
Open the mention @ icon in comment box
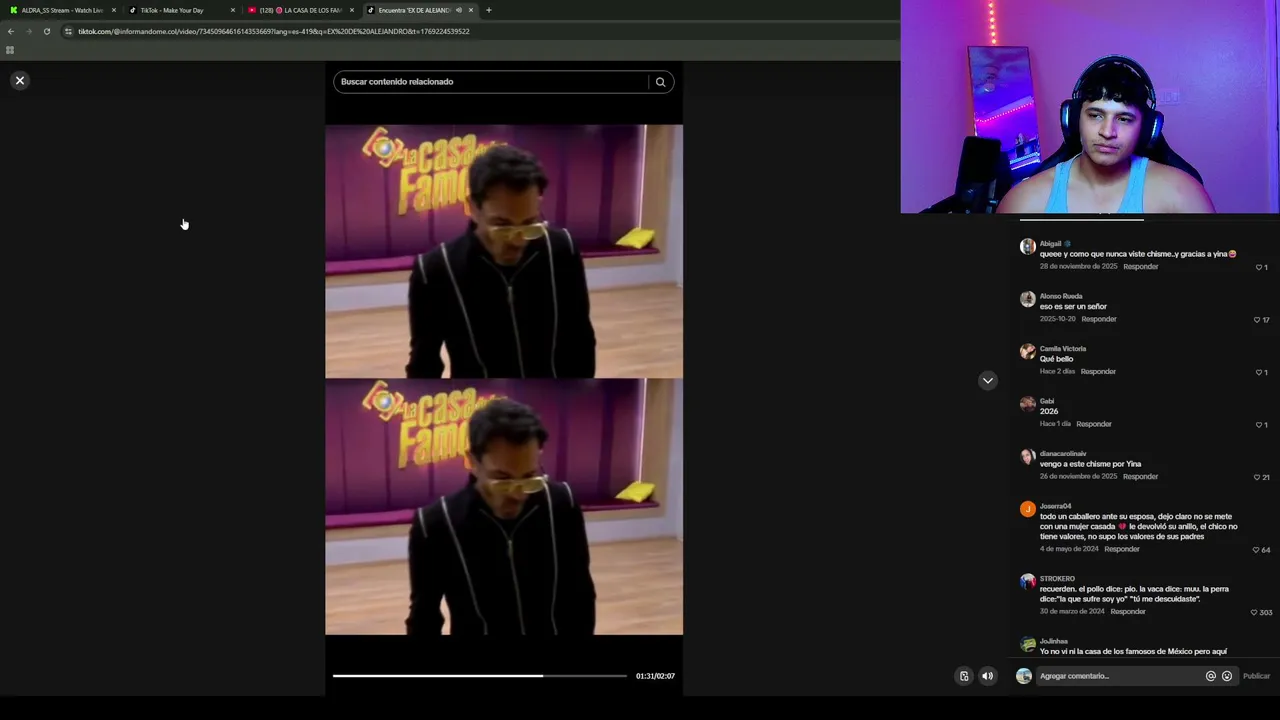(1210, 676)
